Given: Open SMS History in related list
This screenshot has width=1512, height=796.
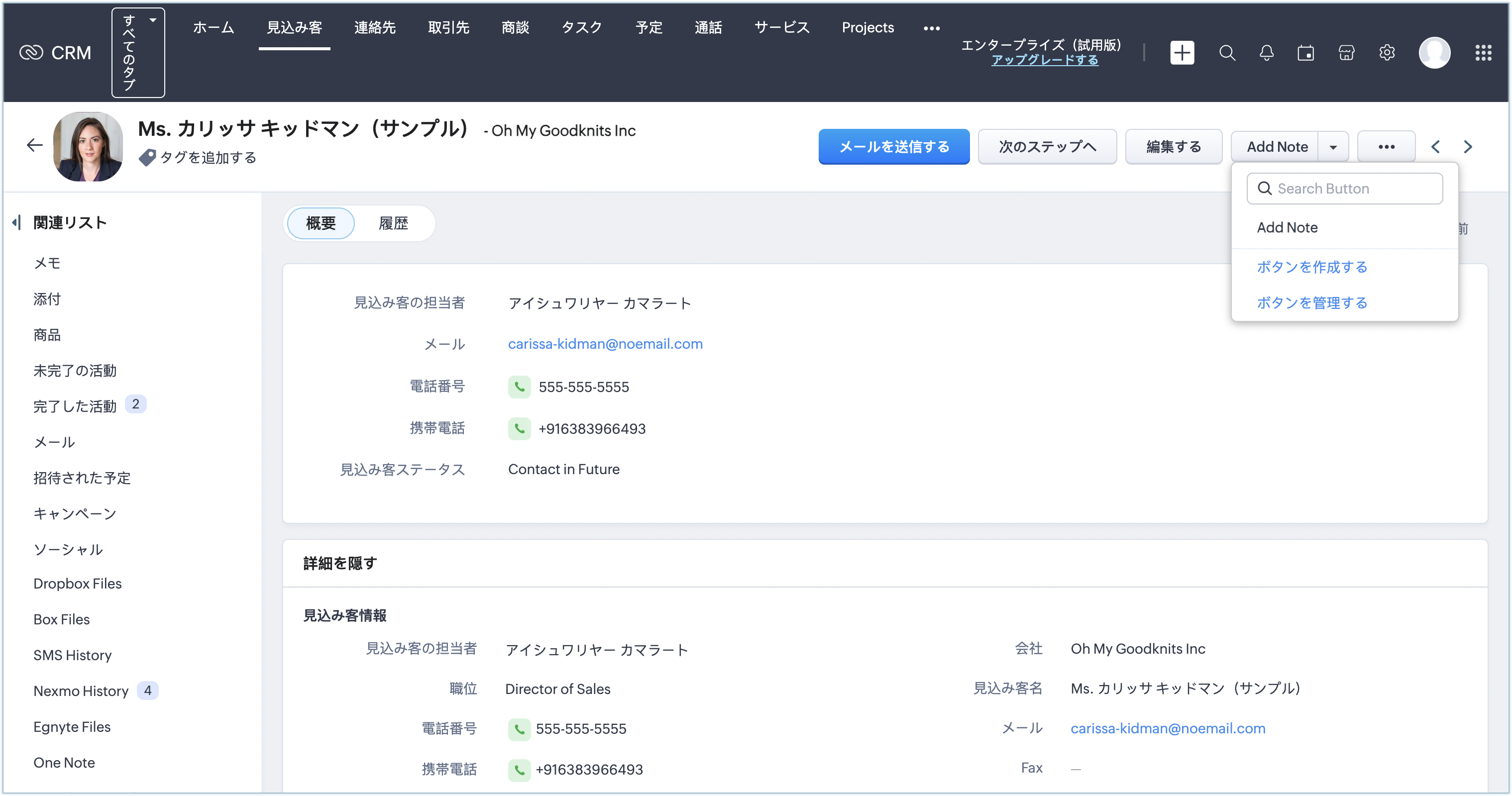Looking at the screenshot, I should [x=72, y=655].
